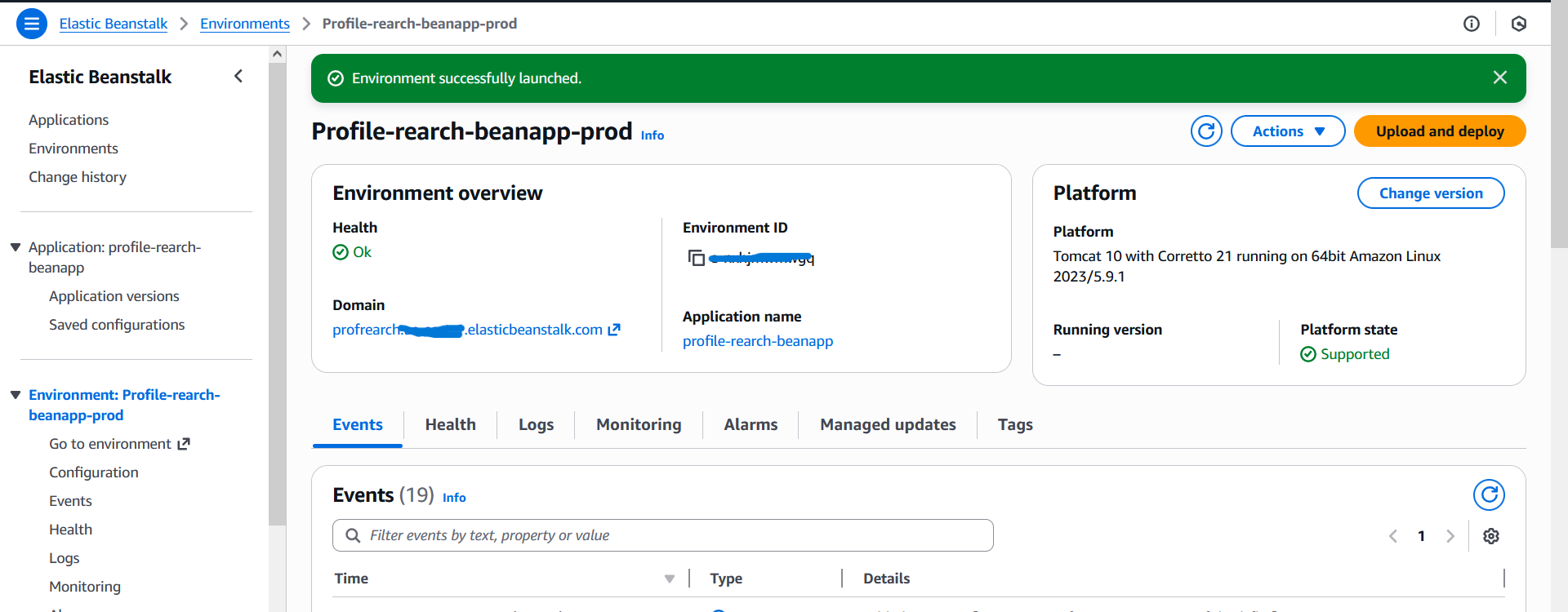Click the sidebar vertical scrollbar
Image resolution: width=1568 pixels, height=612 pixels.
point(278,294)
